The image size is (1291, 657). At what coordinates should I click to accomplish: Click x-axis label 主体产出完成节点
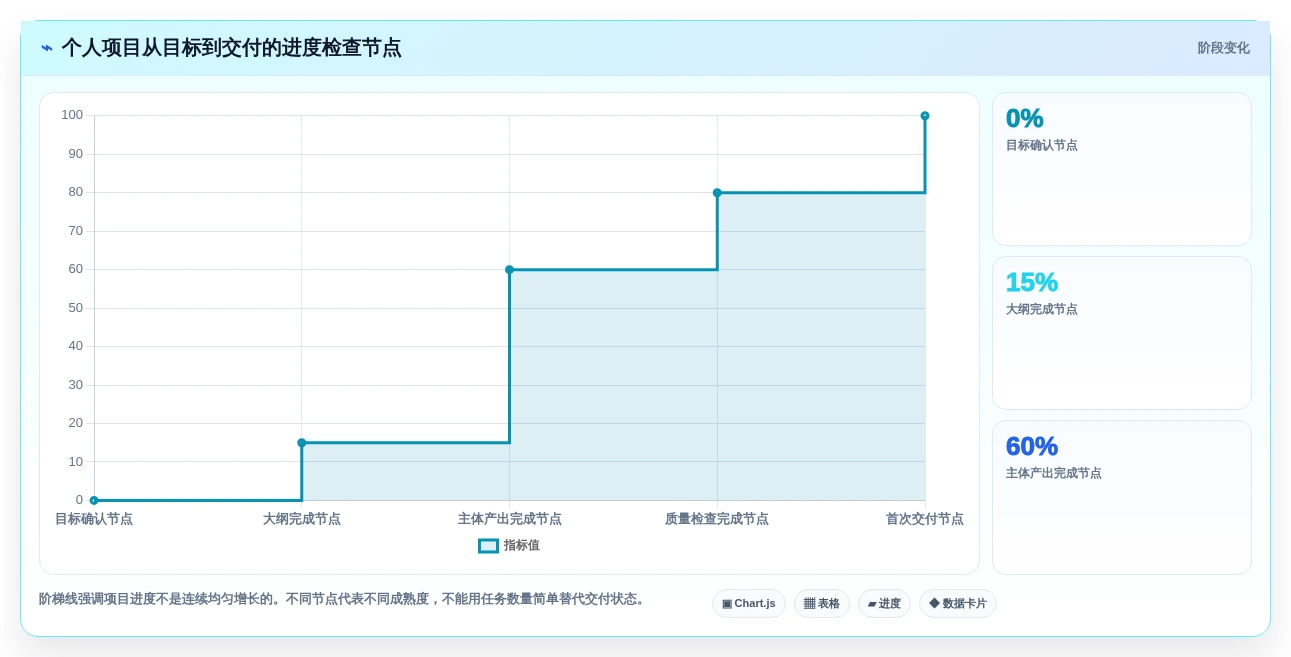coord(510,519)
